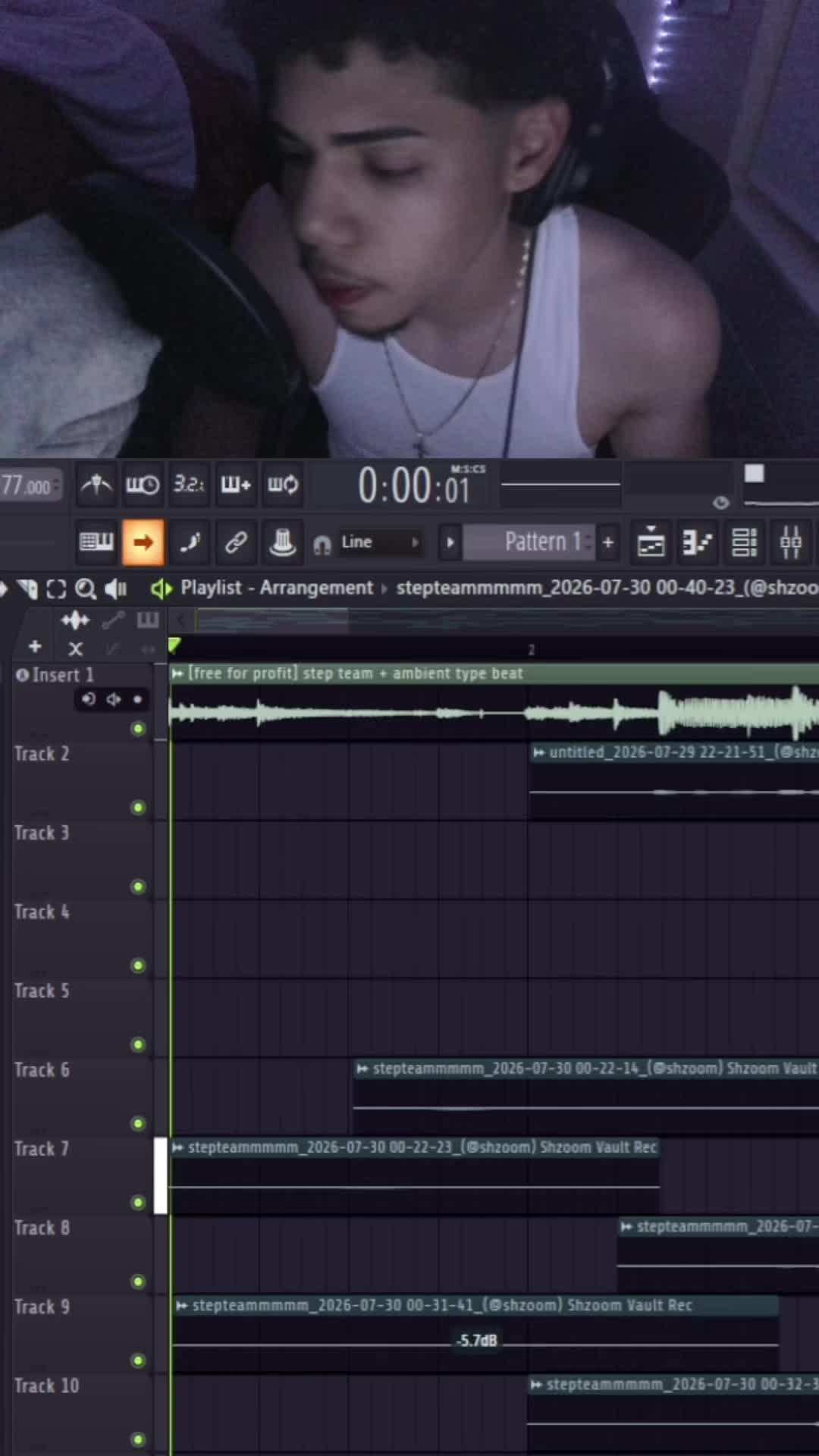The image size is (819, 1456).
Task: Click the multilink to controllers knob icon
Action: click(283, 542)
